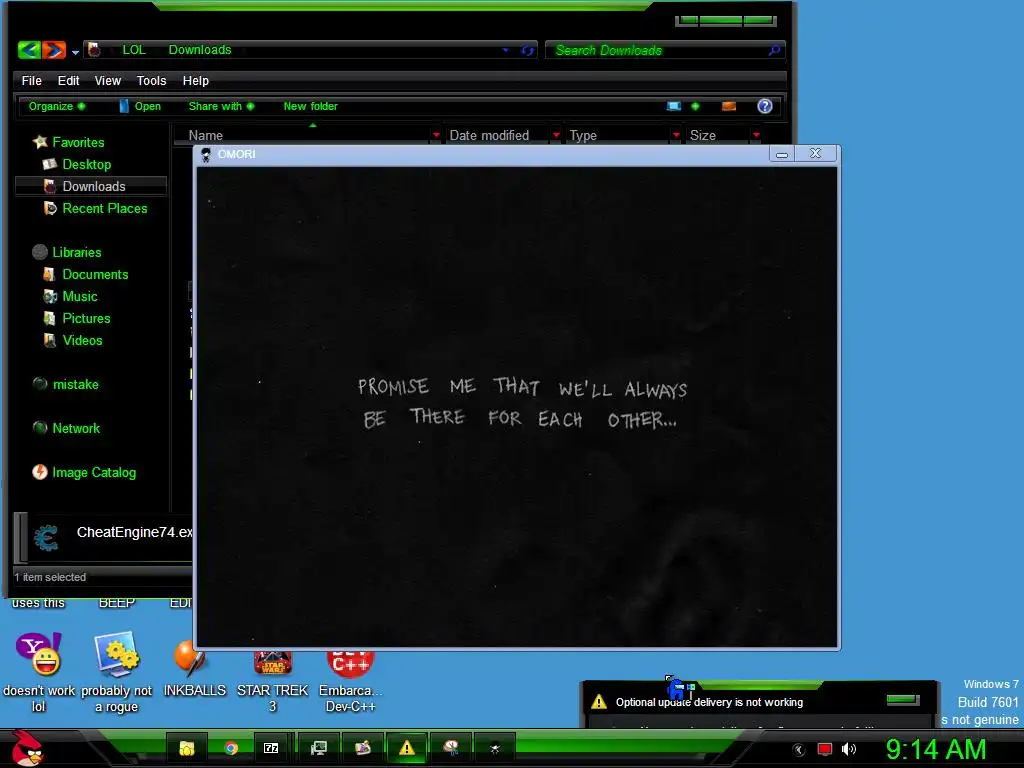The width and height of the screenshot is (1024, 768).
Task: Open the Help menu
Action: [195, 80]
